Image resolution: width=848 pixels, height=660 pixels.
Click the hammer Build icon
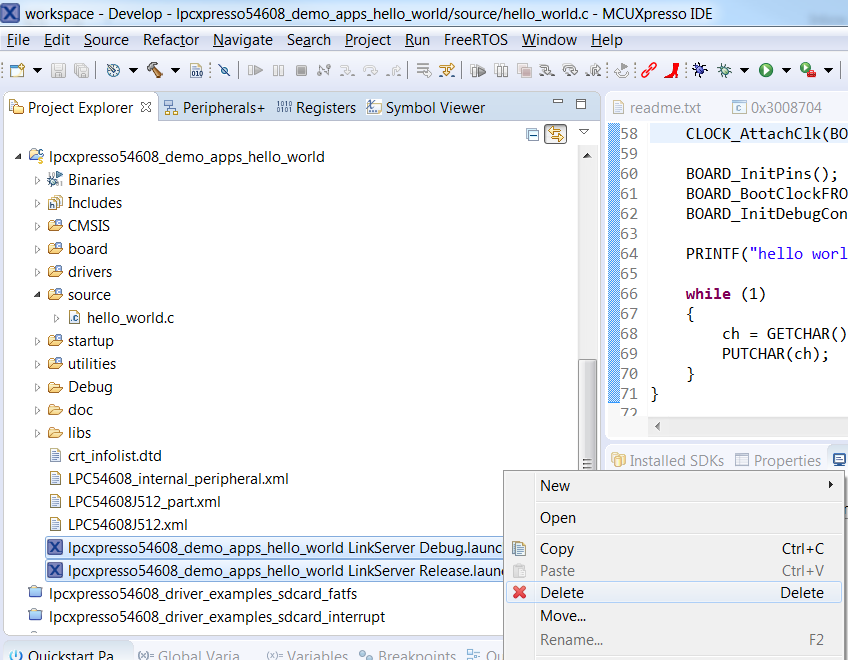pos(155,70)
